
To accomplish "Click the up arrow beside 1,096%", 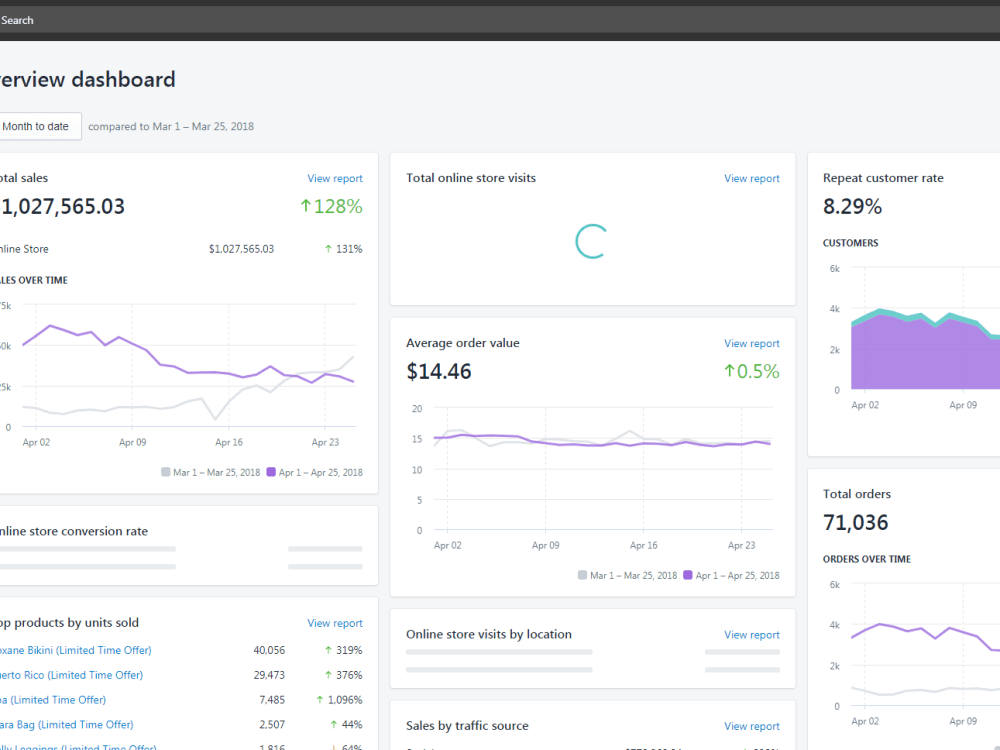I will pyautogui.click(x=320, y=700).
